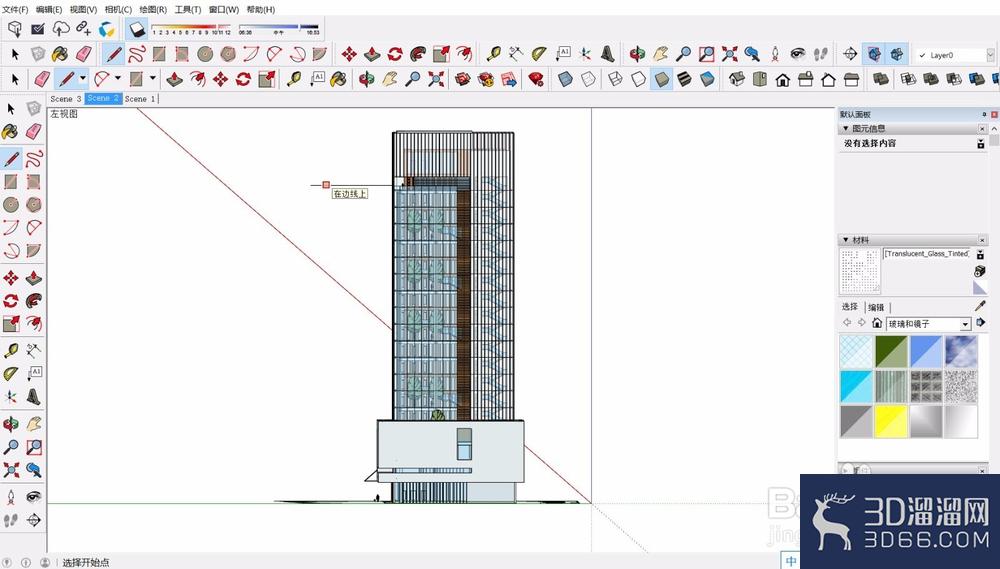1000x569 pixels.
Task: Select the Rectangle tool in second toolbar row
Action: pos(159,54)
